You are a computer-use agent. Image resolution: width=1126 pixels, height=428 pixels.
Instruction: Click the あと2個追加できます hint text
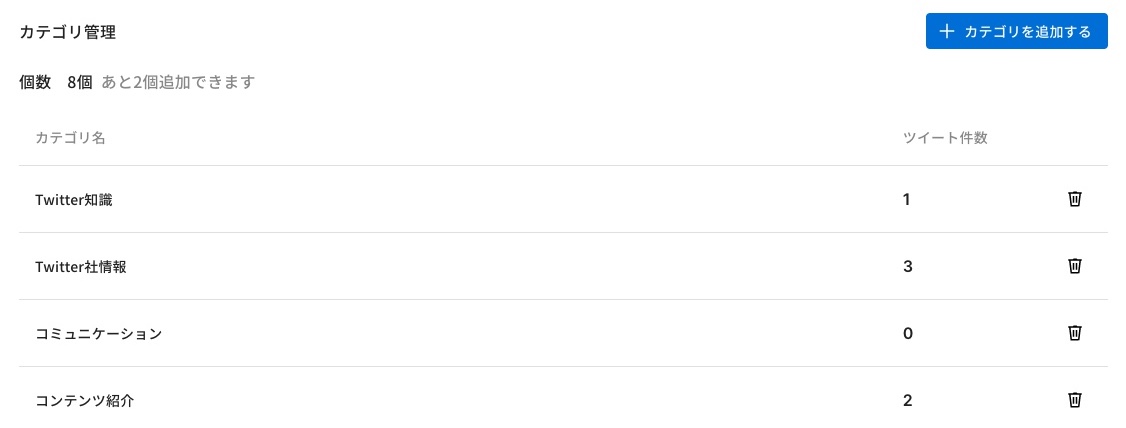(178, 82)
